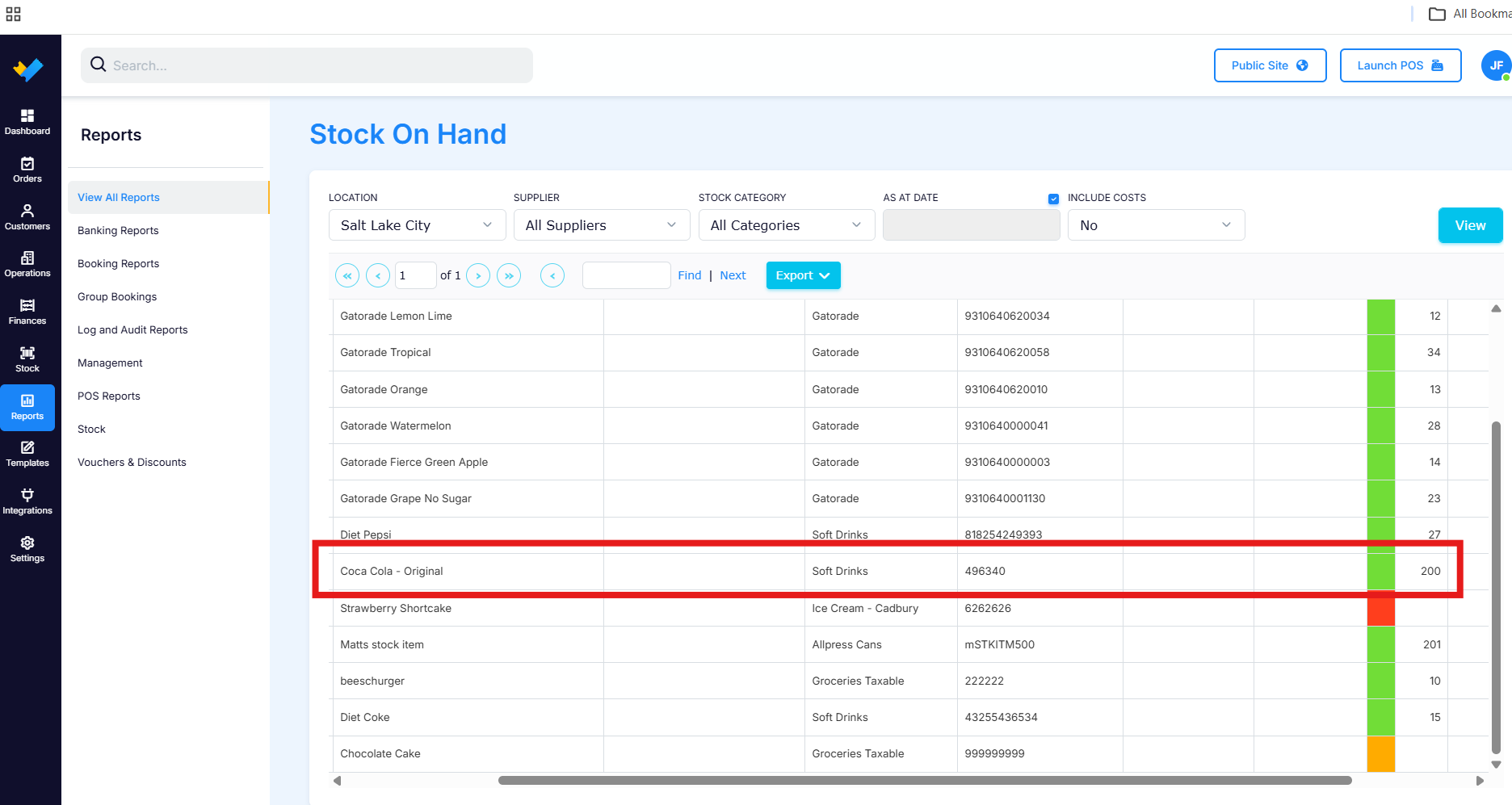
Task: Click the View button
Action: [1470, 225]
